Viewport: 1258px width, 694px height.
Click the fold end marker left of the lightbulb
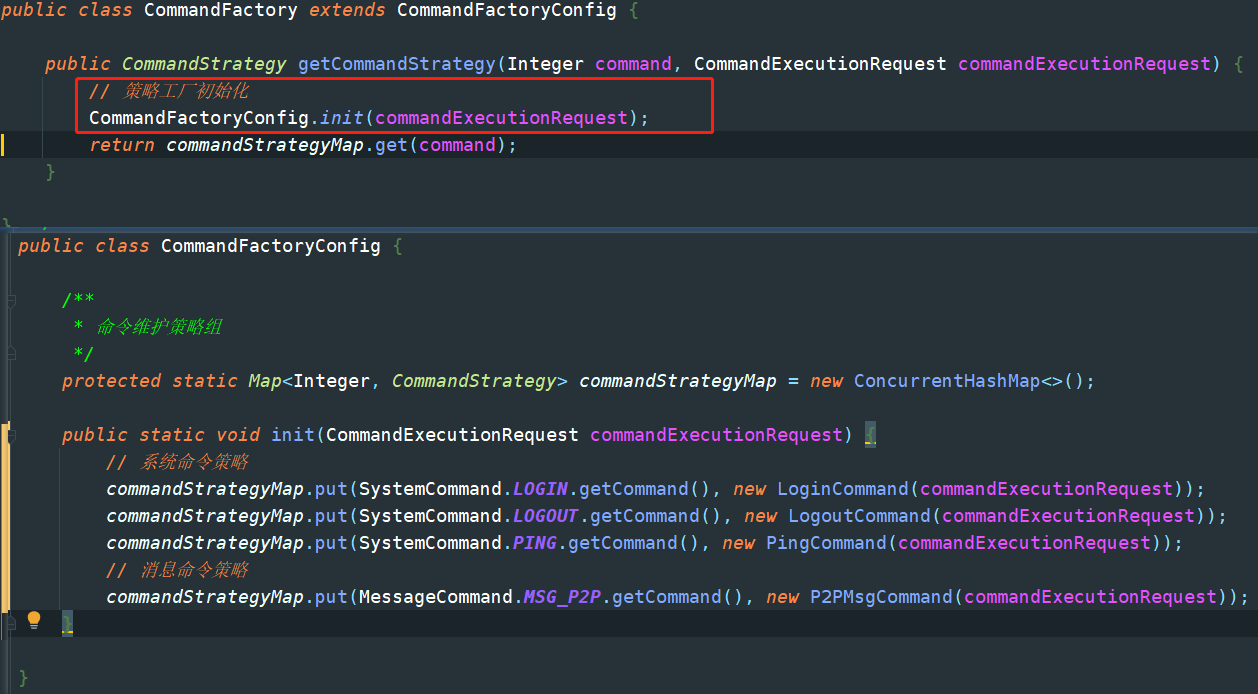[11, 624]
